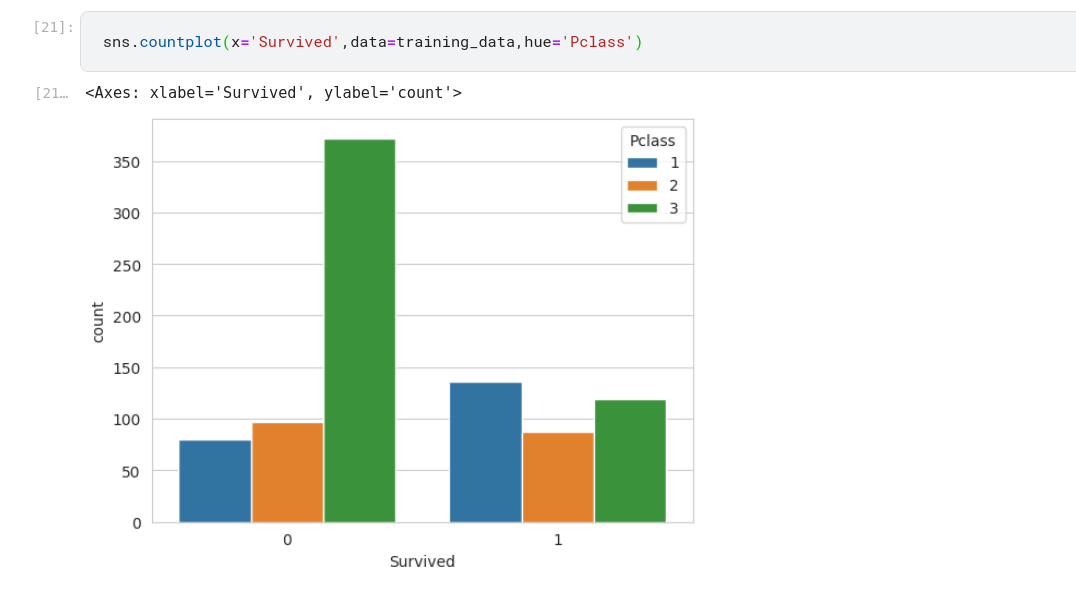Click the orange bar in Survived 1 group
1076x600 pixels.
(x=558, y=477)
